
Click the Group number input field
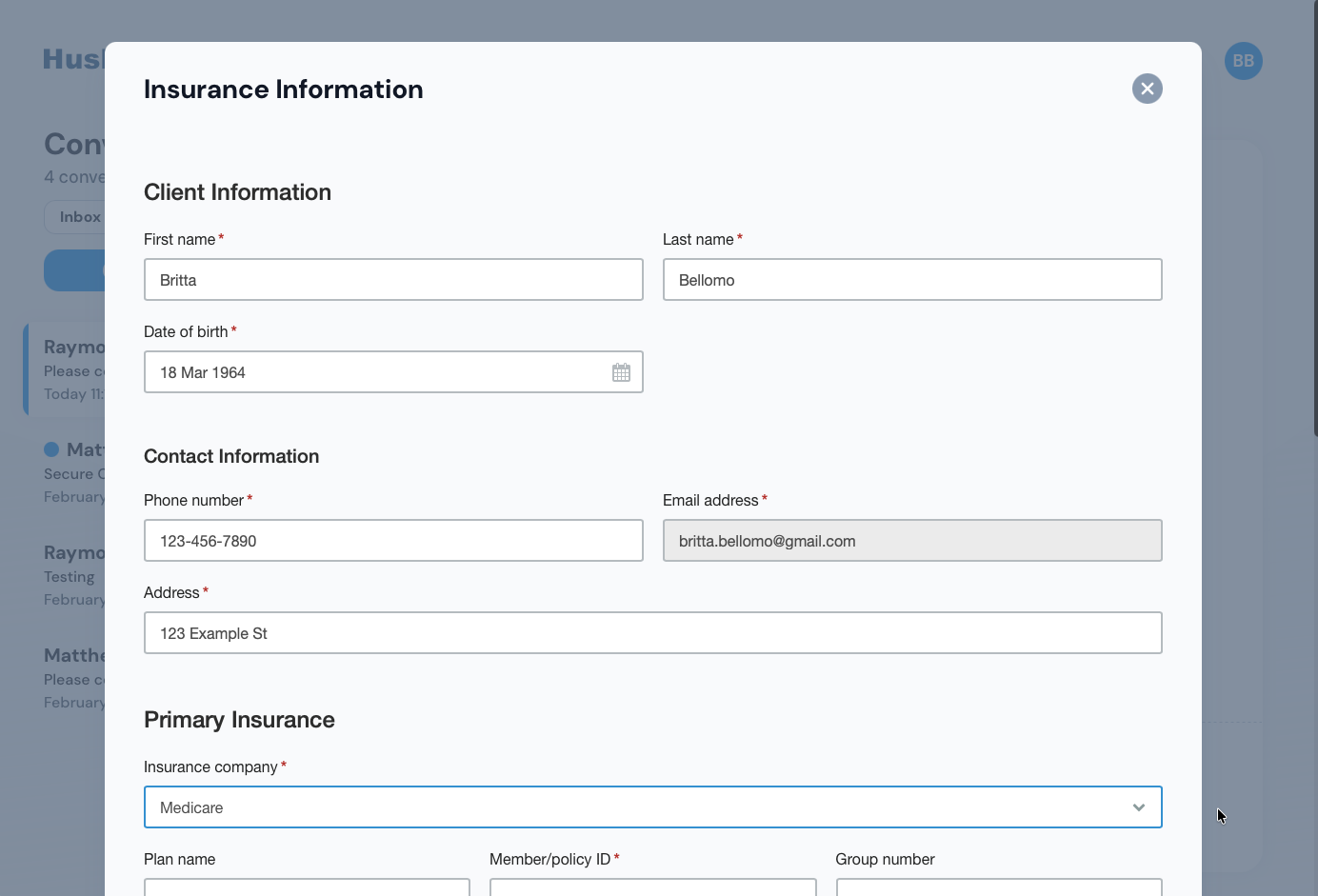[x=998, y=887]
